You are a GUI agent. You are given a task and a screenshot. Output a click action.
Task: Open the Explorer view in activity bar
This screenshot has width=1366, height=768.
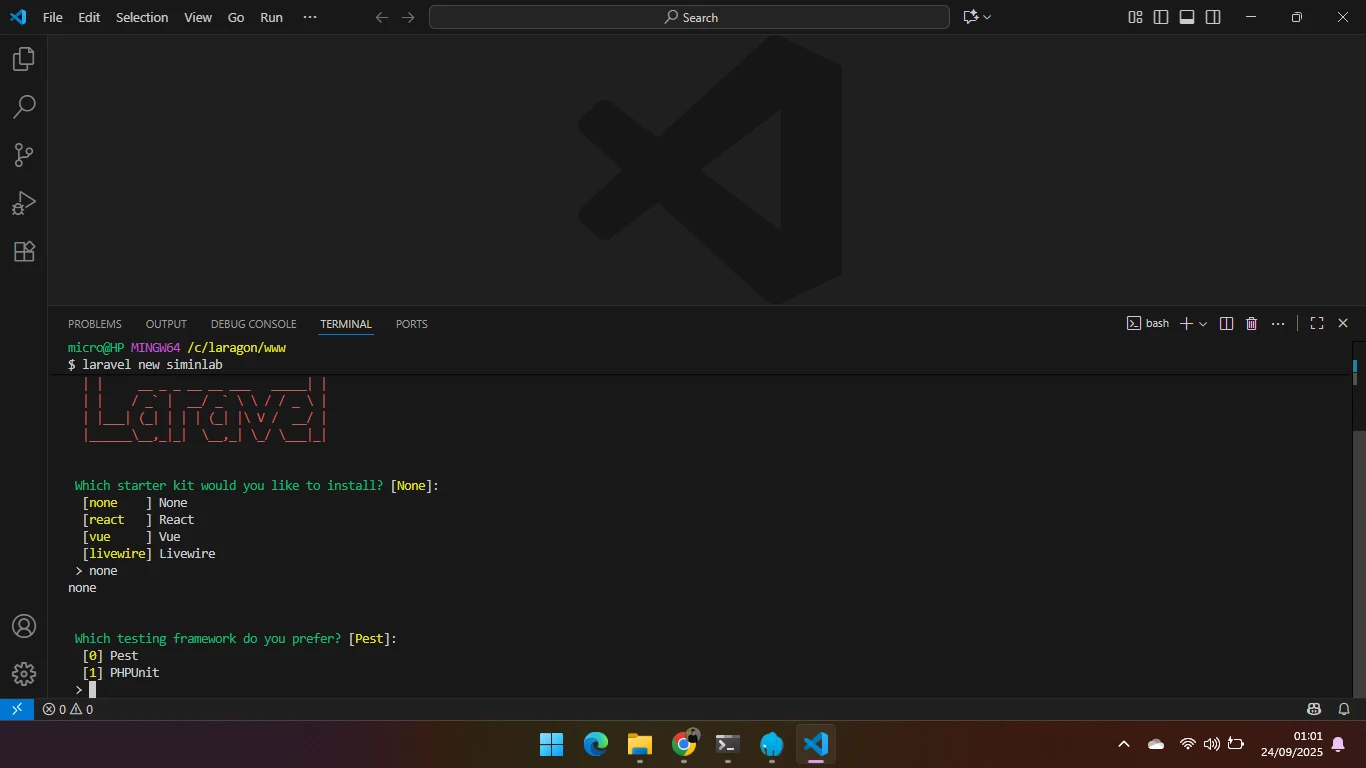24,59
